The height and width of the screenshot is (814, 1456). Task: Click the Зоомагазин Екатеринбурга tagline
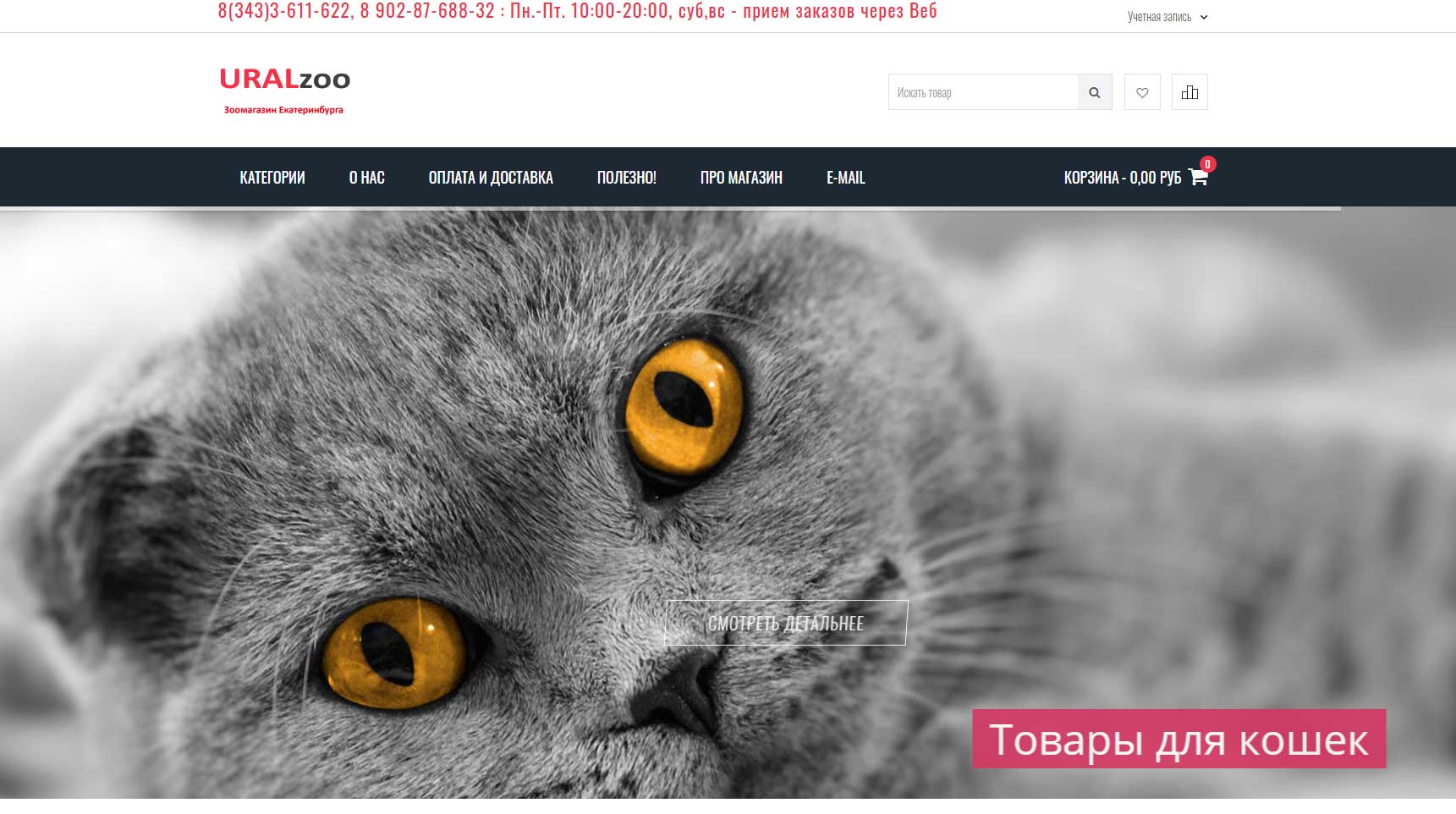click(283, 110)
